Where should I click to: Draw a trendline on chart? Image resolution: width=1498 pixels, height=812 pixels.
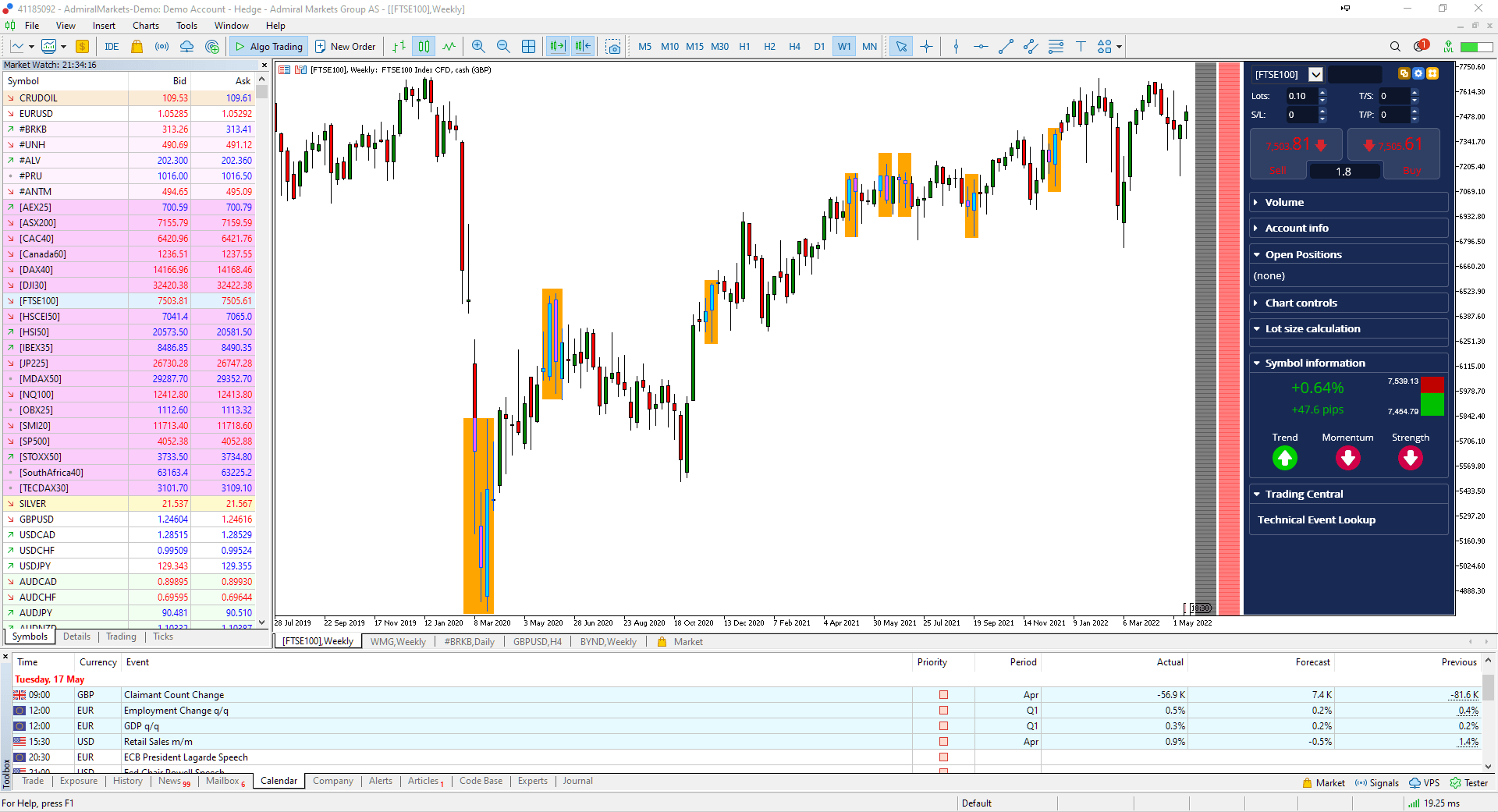[x=1006, y=47]
